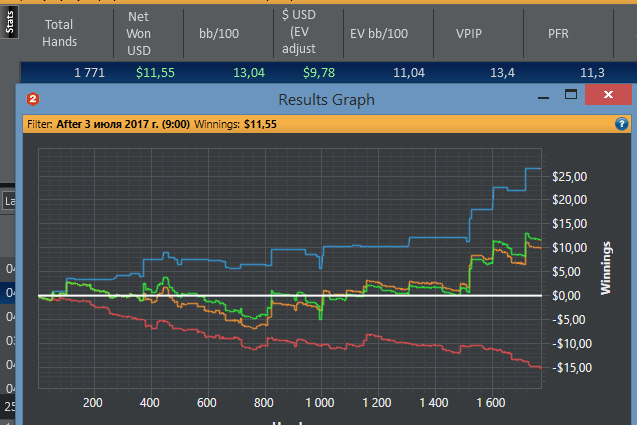Click the -$15,00 axis label
The width and height of the screenshot is (637, 425).
tap(572, 368)
